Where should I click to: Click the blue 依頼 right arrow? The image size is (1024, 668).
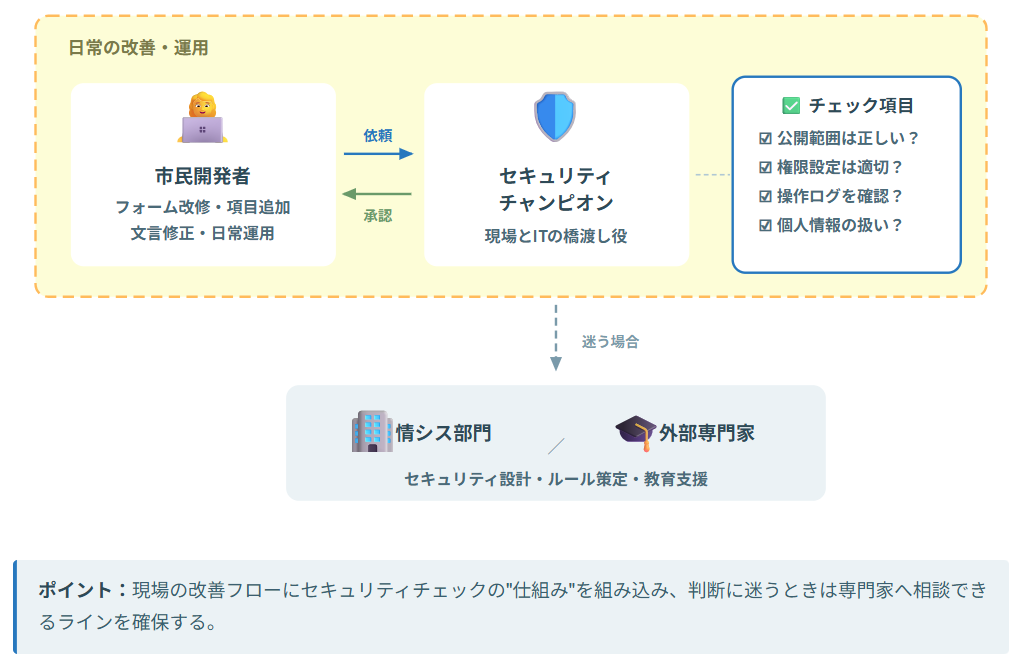378,153
